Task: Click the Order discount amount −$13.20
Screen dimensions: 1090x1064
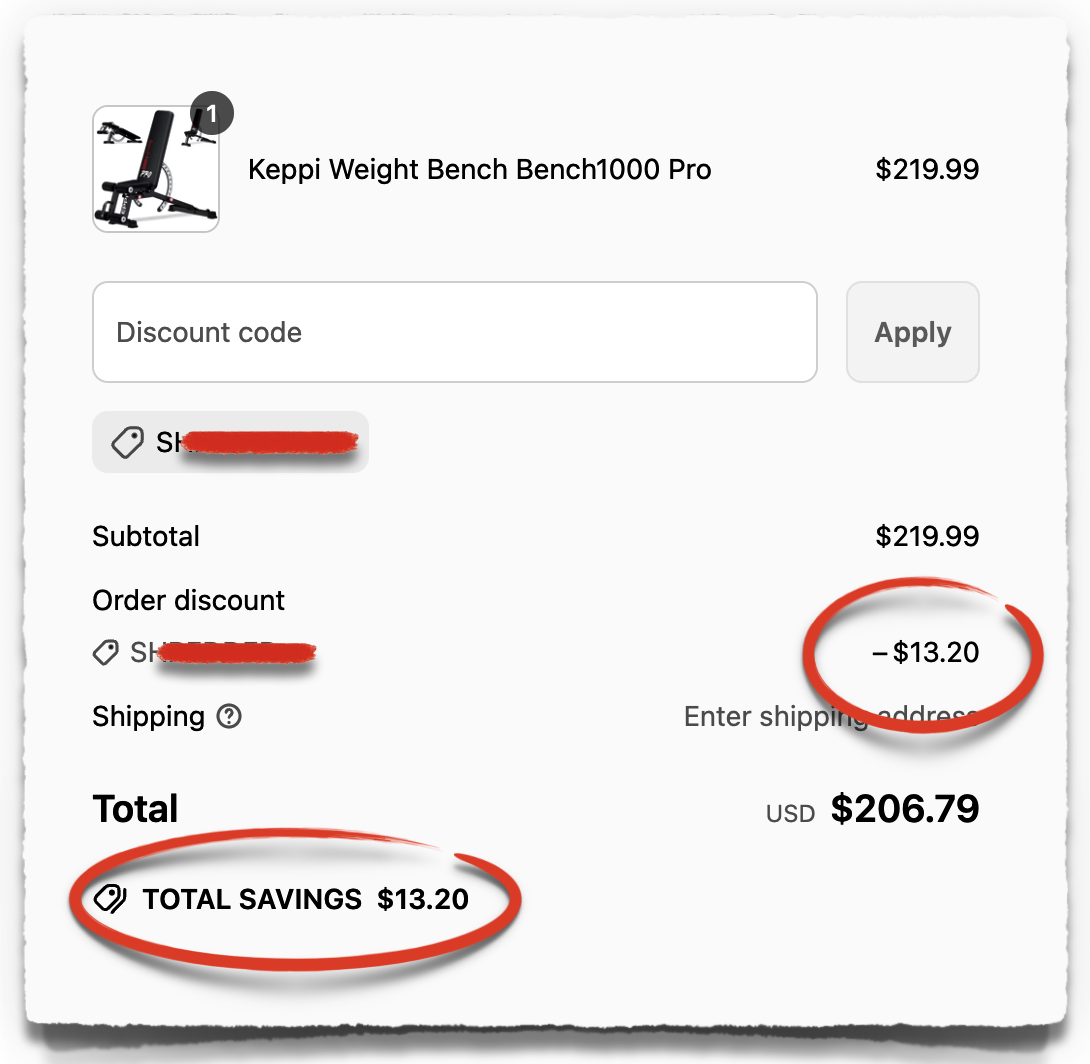Action: click(923, 653)
